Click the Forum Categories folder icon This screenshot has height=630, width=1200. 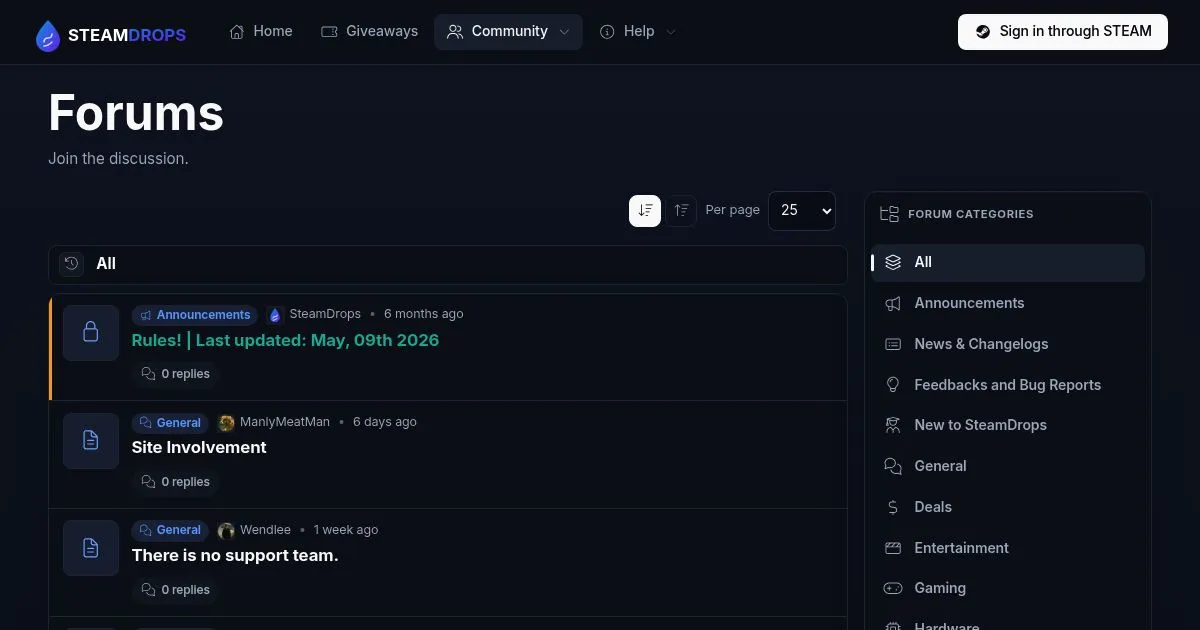click(x=889, y=214)
